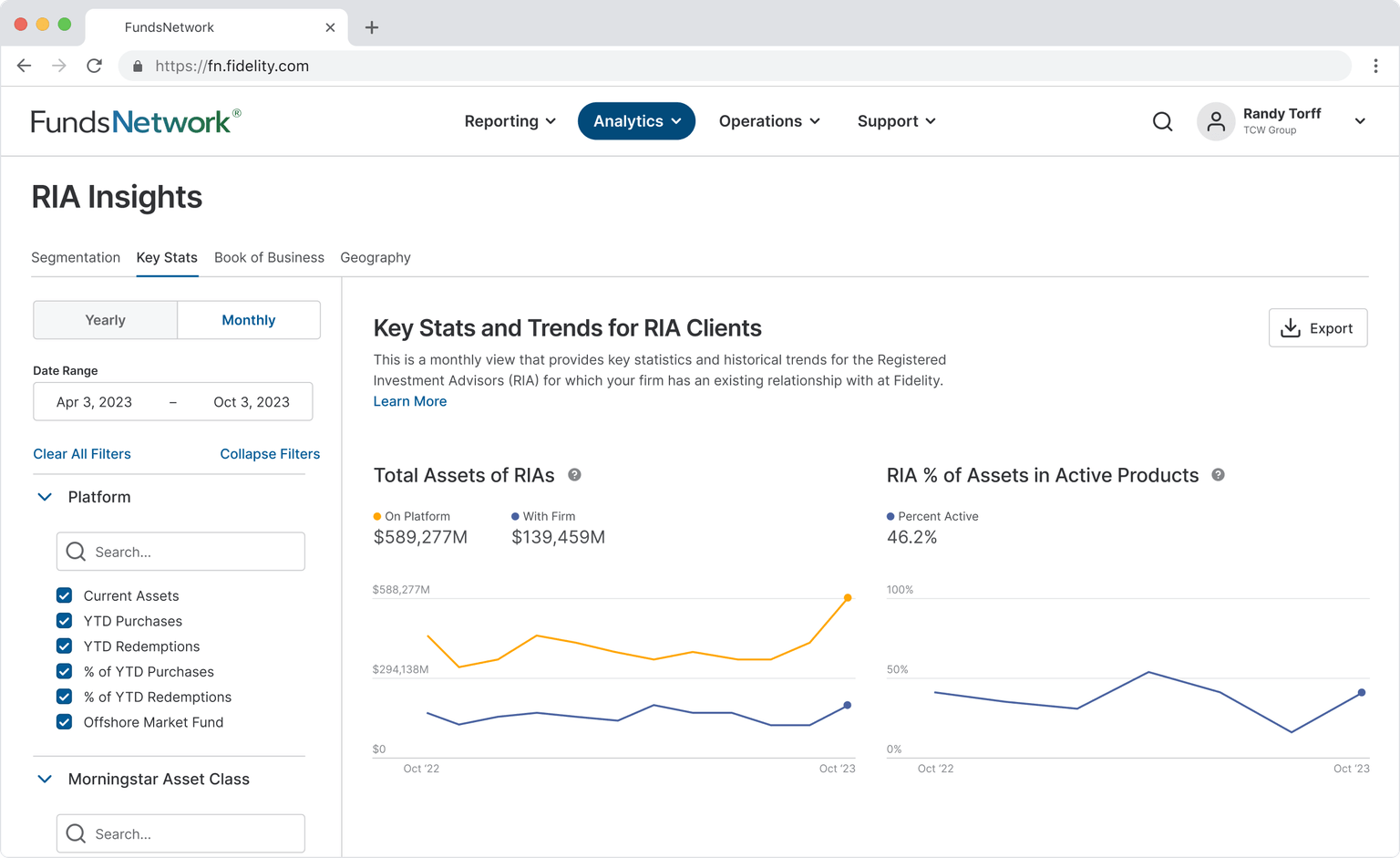1400x858 pixels.
Task: Open the Analytics dropdown menu
Action: [x=636, y=121]
